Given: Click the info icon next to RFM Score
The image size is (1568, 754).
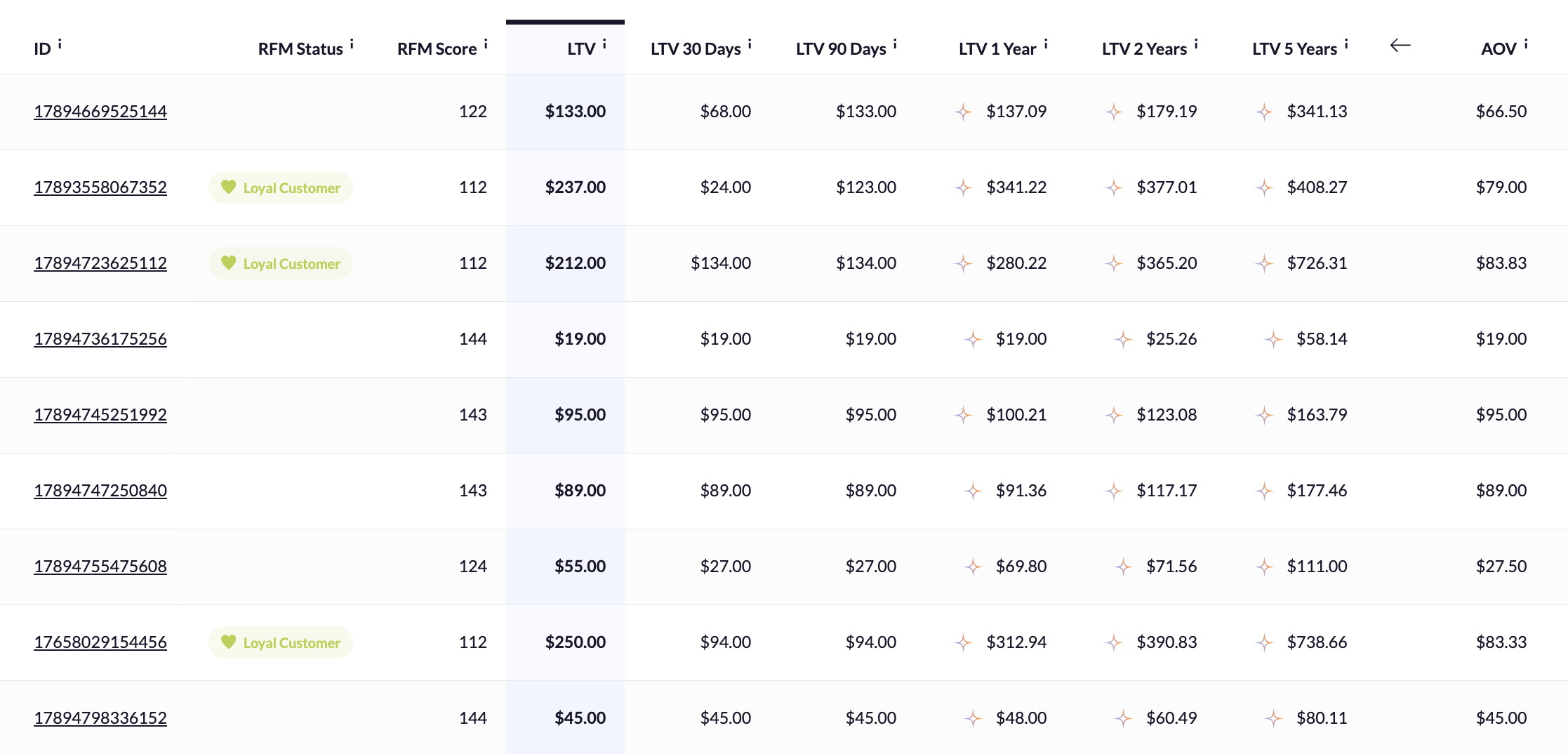Looking at the screenshot, I should 486,42.
